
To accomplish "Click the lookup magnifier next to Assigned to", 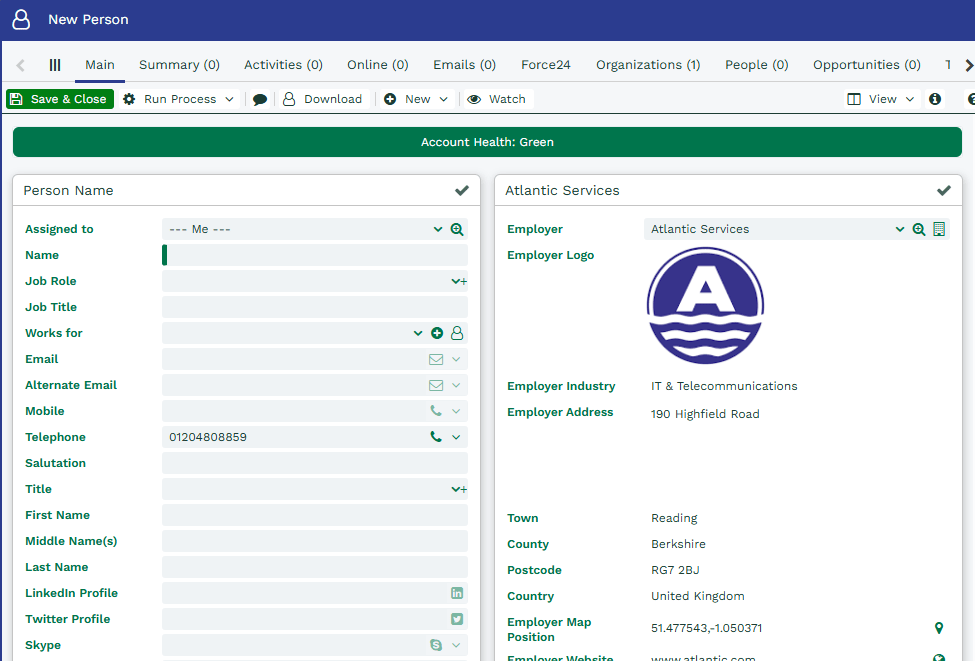I will pos(457,229).
